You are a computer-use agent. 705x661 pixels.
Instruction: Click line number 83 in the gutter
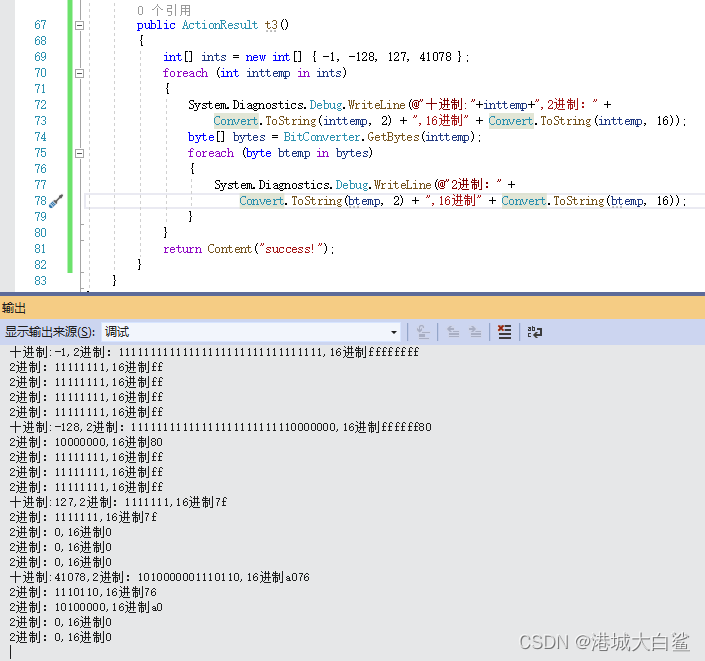(x=40, y=281)
